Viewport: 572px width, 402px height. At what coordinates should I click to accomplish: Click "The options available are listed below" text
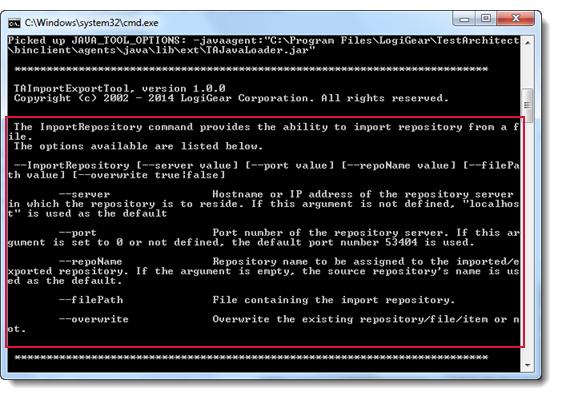click(x=138, y=146)
